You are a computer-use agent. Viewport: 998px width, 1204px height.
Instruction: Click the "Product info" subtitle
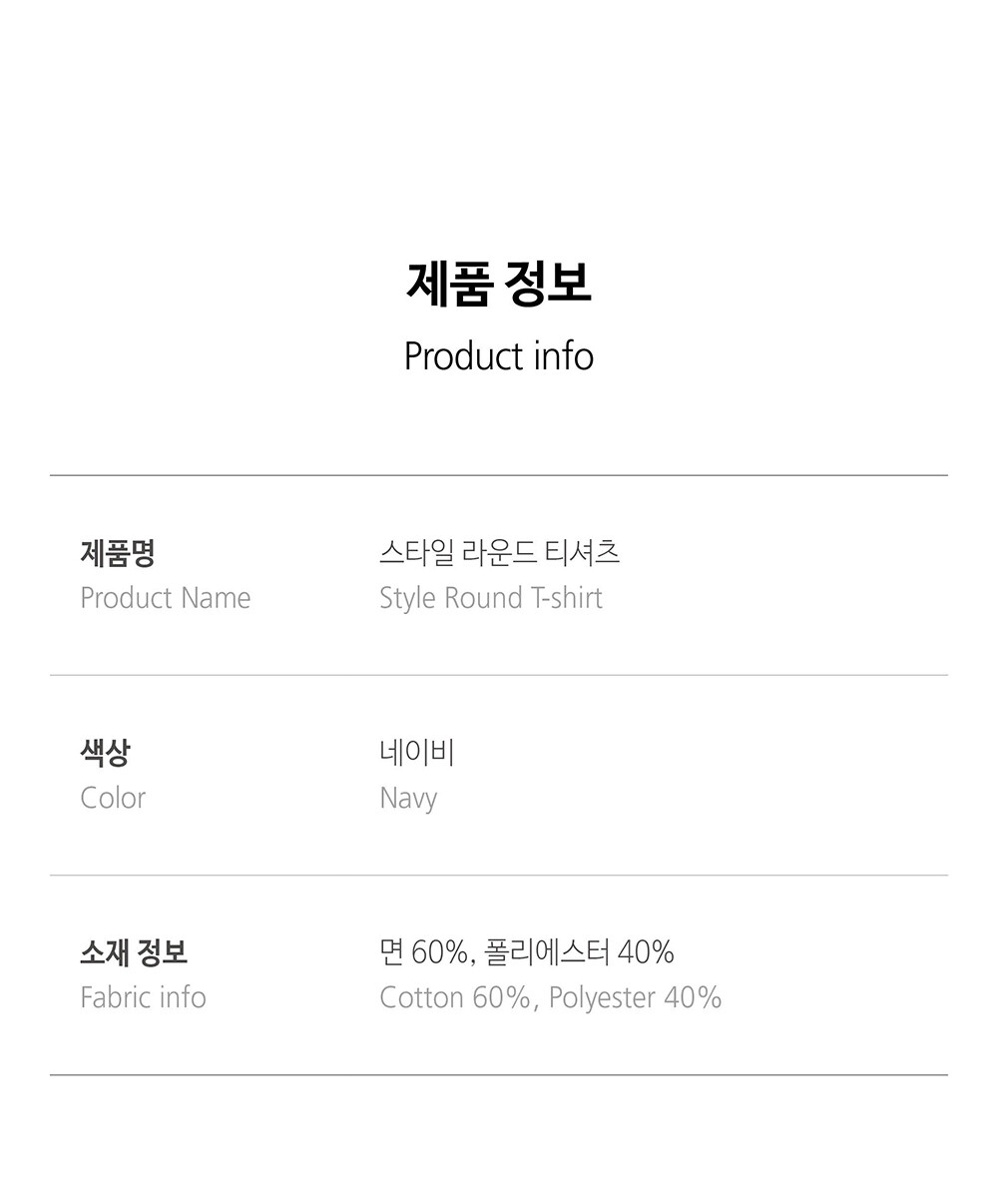pyautogui.click(x=499, y=356)
